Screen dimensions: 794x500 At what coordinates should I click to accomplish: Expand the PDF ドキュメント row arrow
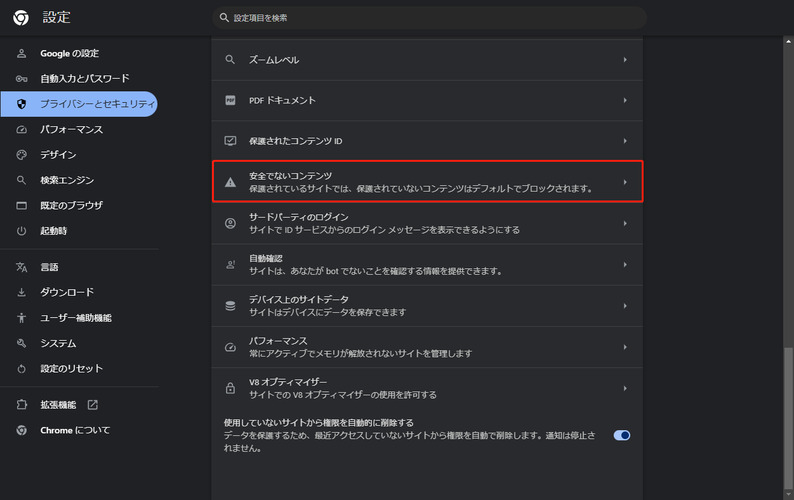[x=625, y=100]
